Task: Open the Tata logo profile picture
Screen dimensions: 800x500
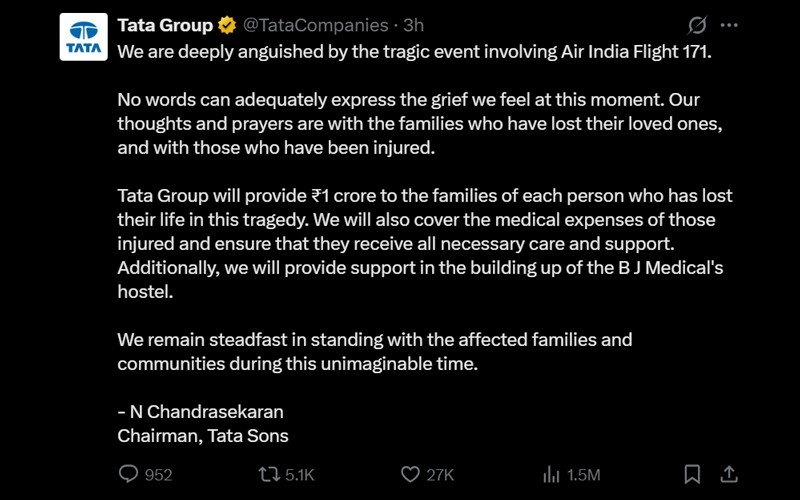Action: (84, 37)
